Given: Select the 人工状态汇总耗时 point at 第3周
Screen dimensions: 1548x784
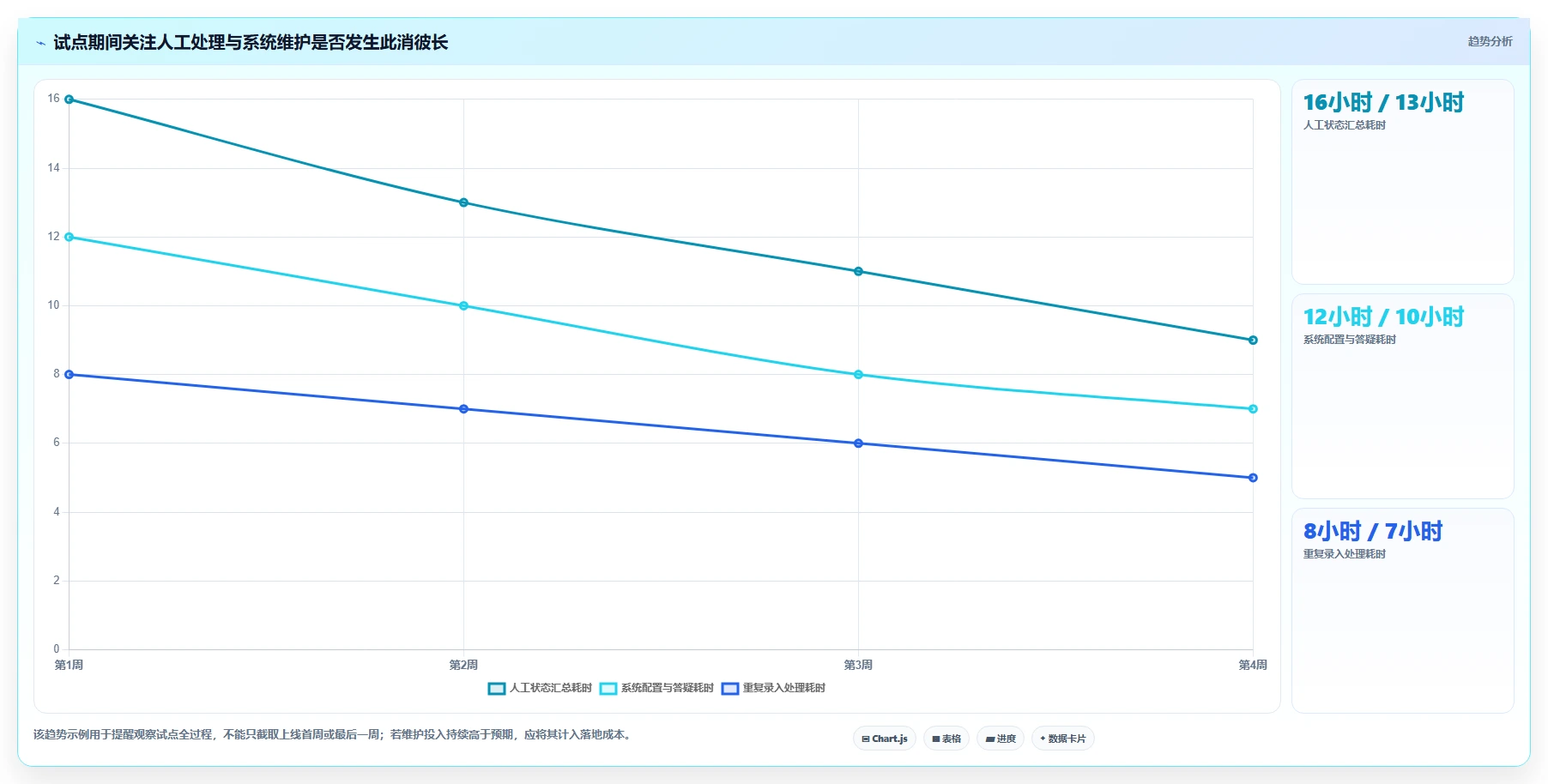Looking at the screenshot, I should 858,271.
